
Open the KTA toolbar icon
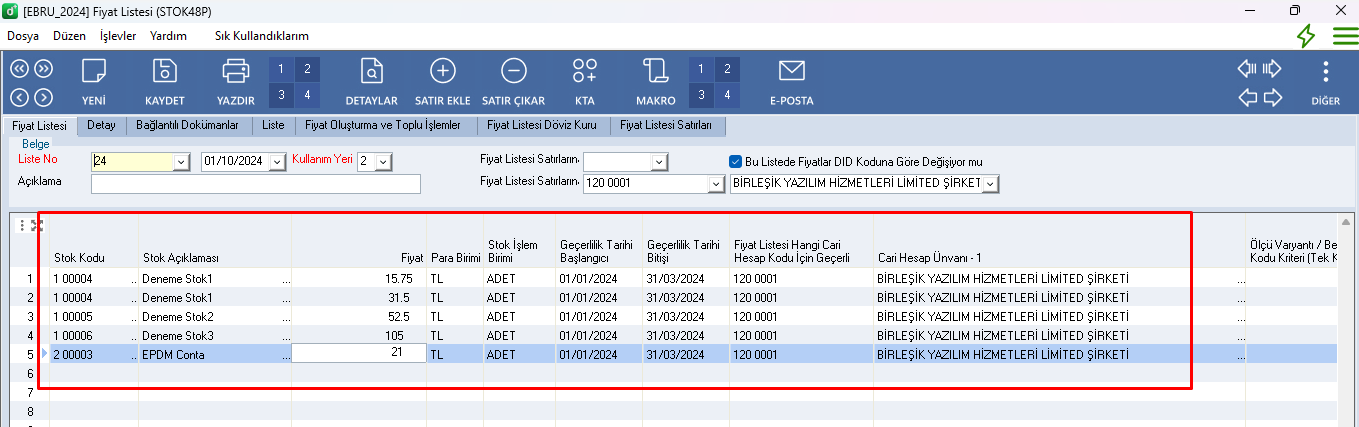tap(585, 72)
